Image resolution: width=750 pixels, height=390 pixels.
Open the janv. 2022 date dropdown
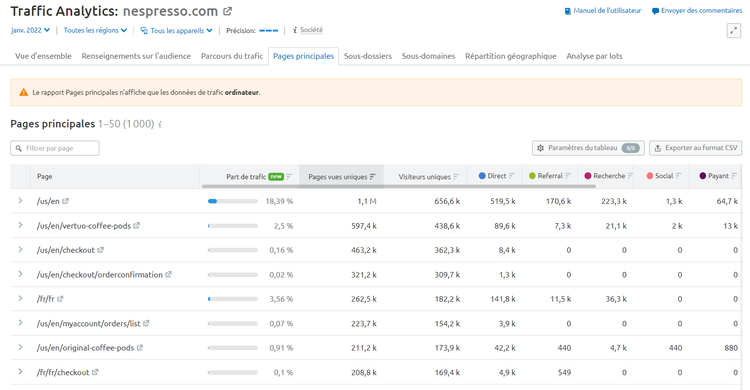(30, 30)
